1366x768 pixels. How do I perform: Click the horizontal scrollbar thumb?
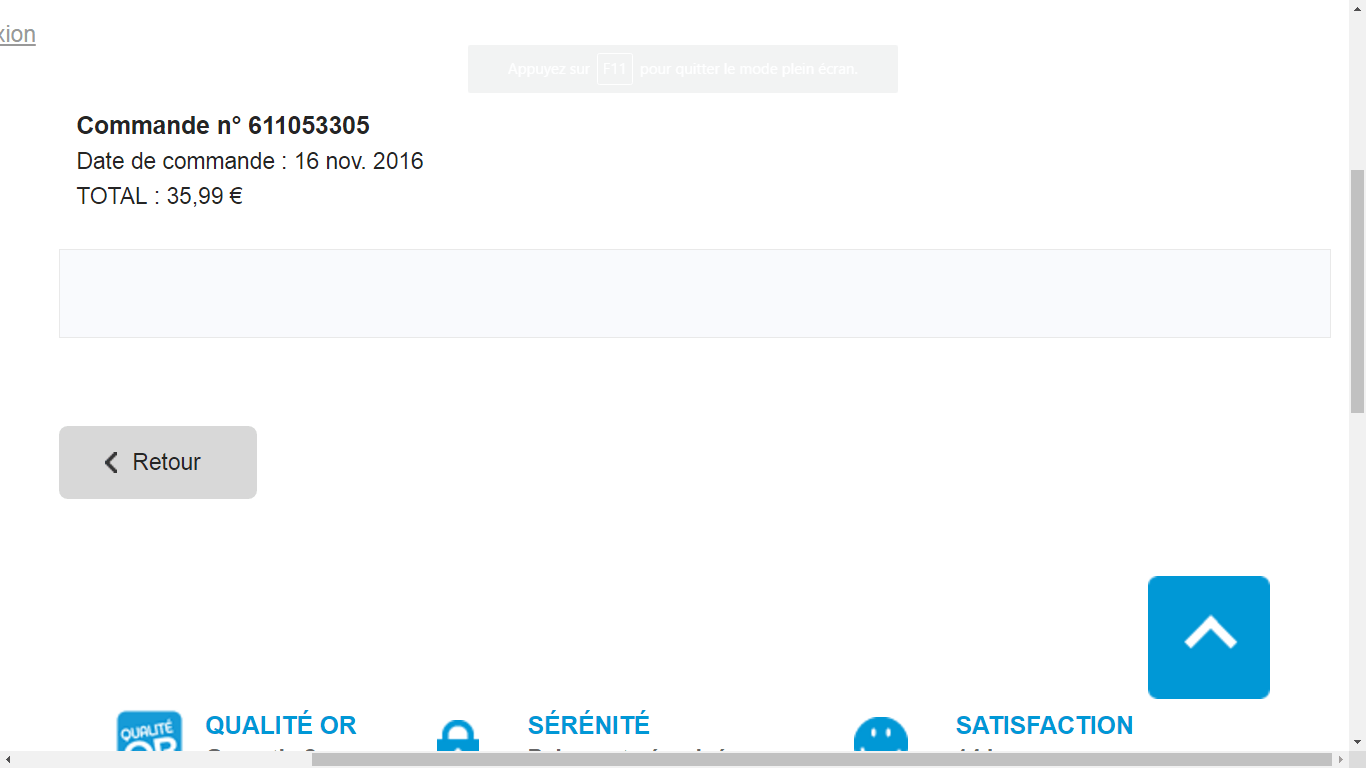pyautogui.click(x=820, y=760)
